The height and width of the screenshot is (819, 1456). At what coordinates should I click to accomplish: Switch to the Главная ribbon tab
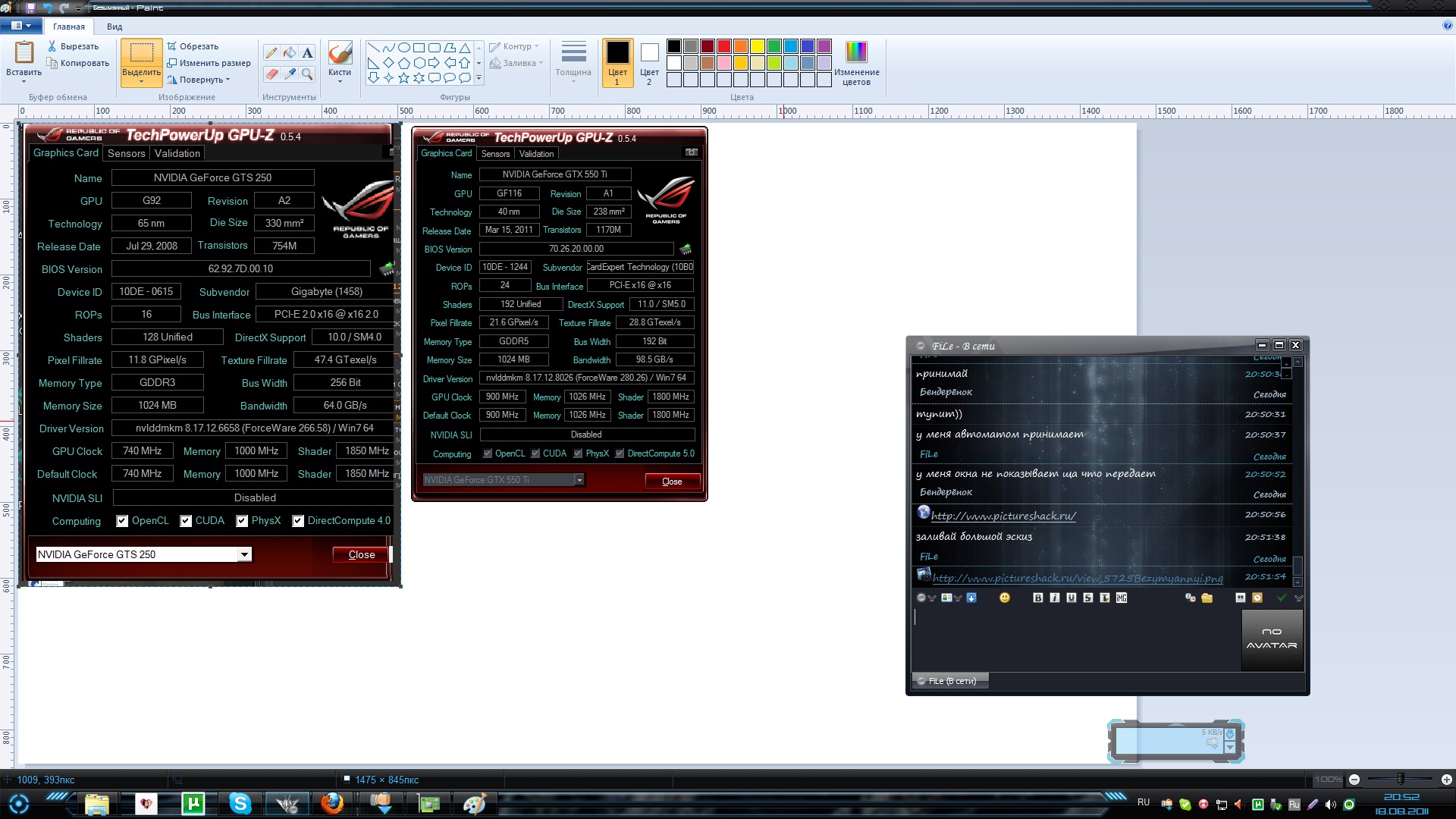69,27
